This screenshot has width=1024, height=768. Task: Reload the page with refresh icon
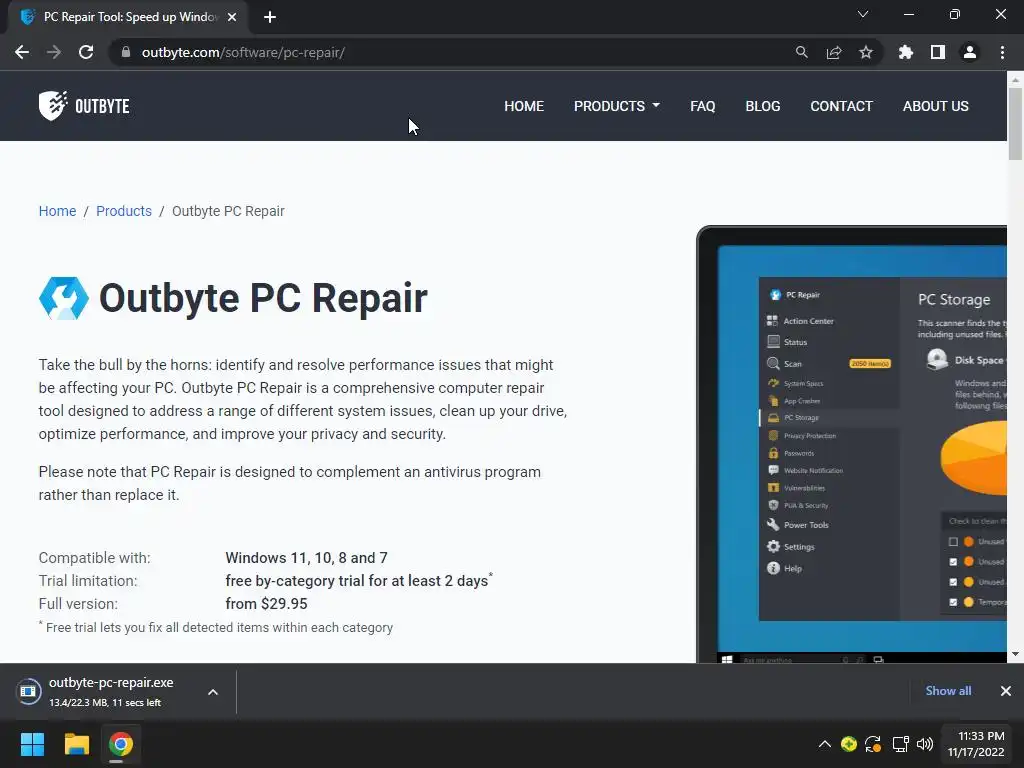click(x=86, y=52)
